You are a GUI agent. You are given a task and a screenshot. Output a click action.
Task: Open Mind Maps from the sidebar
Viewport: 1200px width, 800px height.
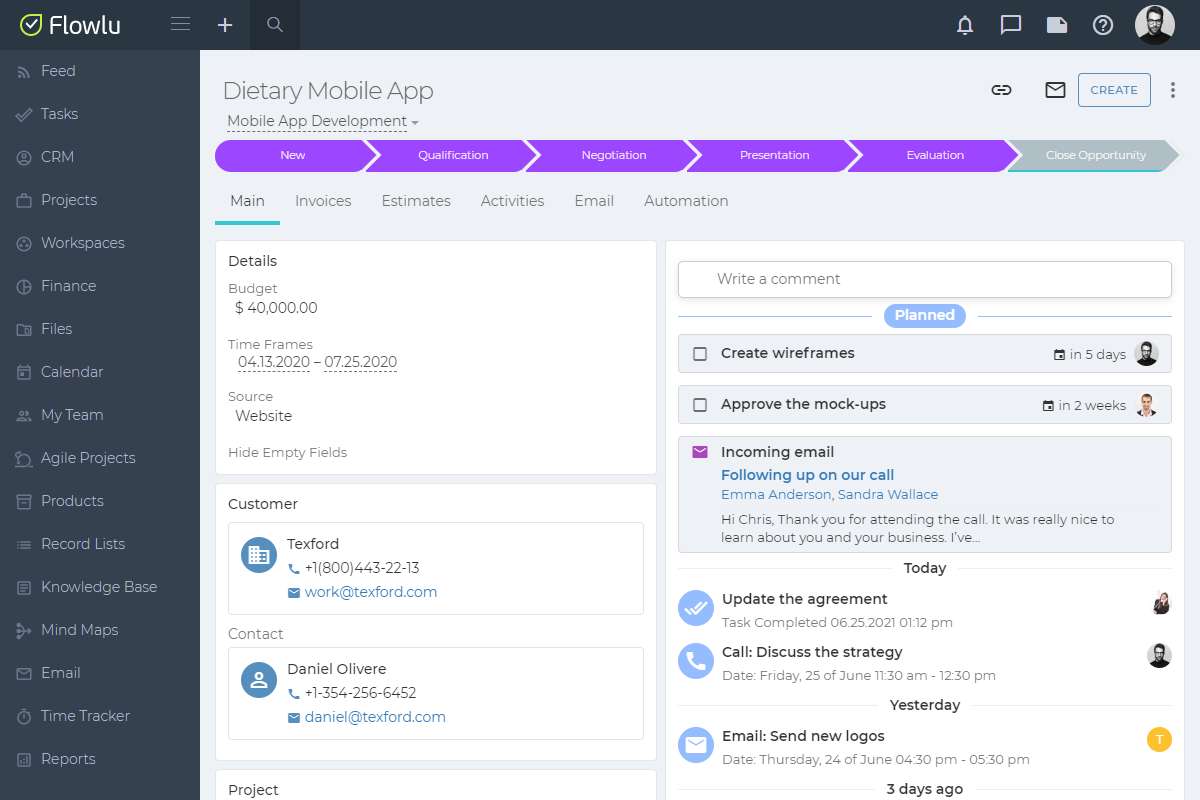(79, 630)
